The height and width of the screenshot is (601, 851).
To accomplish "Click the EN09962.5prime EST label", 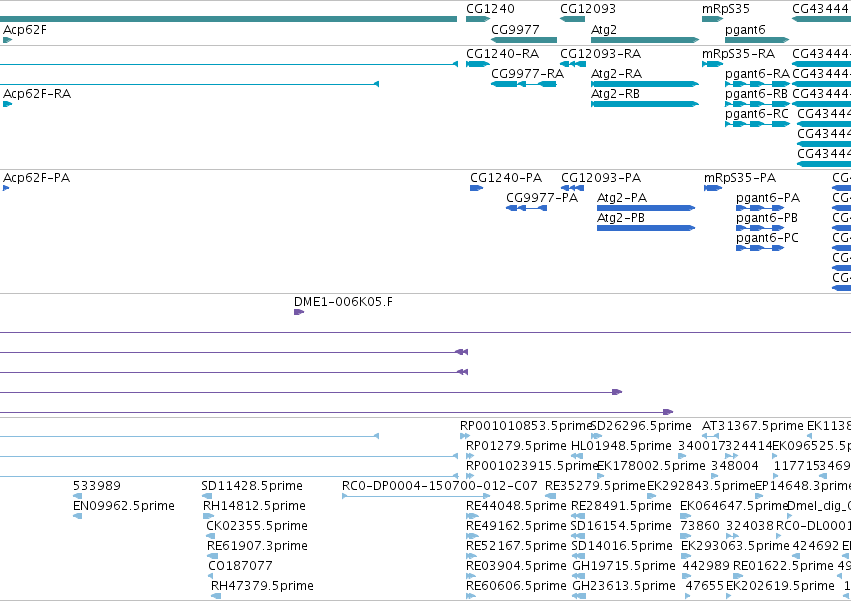I will [124, 506].
